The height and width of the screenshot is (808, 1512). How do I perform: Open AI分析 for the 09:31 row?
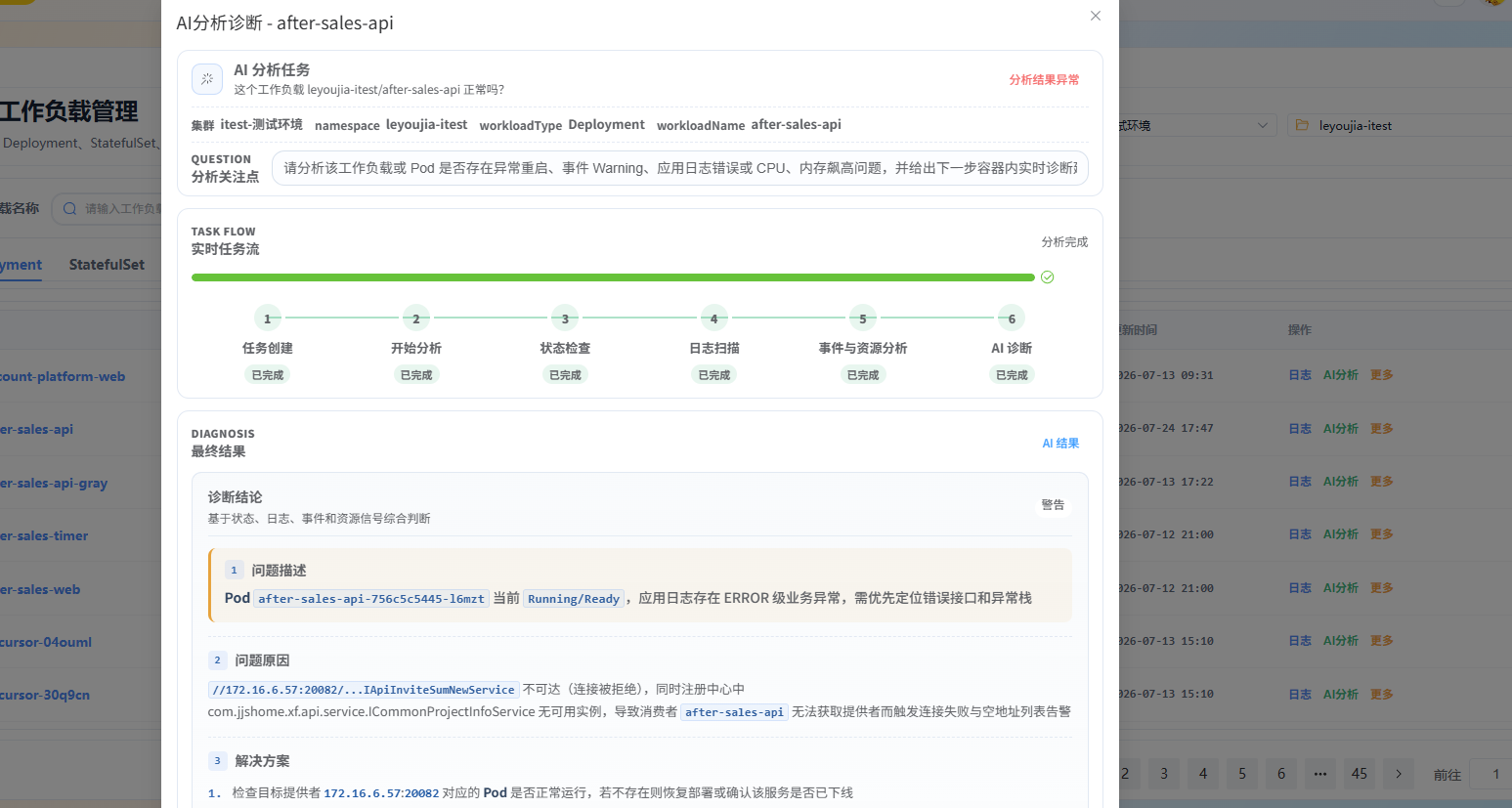[x=1341, y=375]
